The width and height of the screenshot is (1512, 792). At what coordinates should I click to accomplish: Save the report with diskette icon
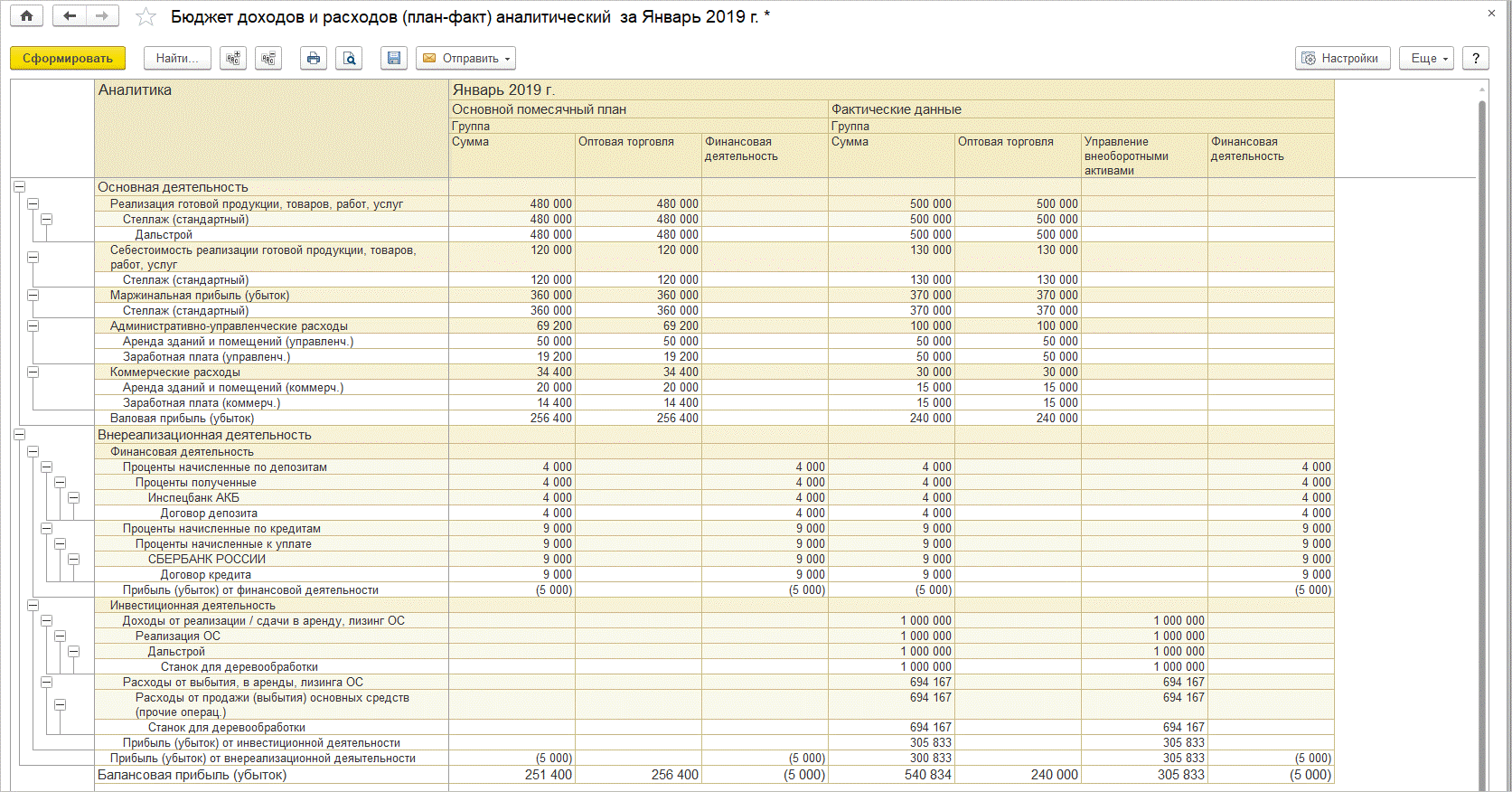click(393, 58)
